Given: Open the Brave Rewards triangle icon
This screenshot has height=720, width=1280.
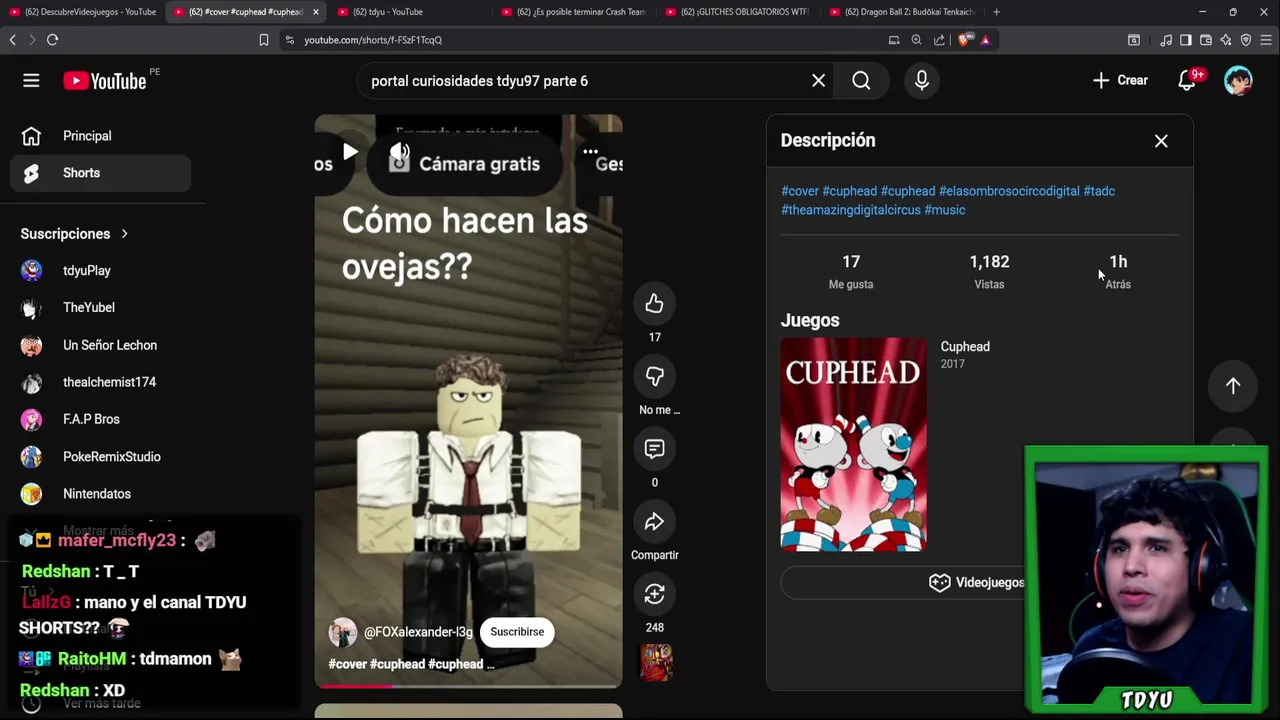Looking at the screenshot, I should pos(985,40).
